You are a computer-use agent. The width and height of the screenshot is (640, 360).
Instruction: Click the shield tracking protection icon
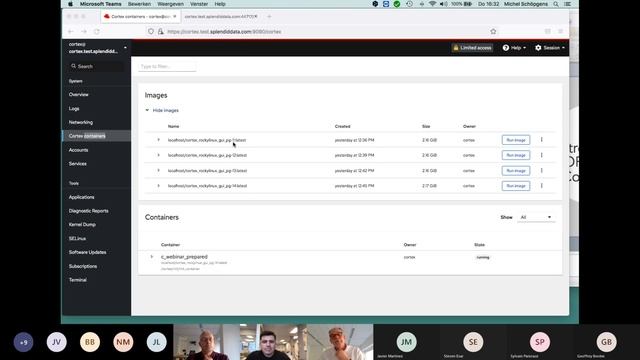point(151,31)
